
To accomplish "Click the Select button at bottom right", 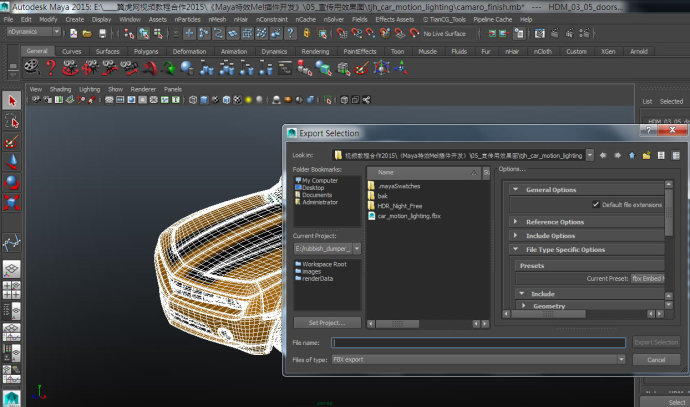I will pos(676,402).
